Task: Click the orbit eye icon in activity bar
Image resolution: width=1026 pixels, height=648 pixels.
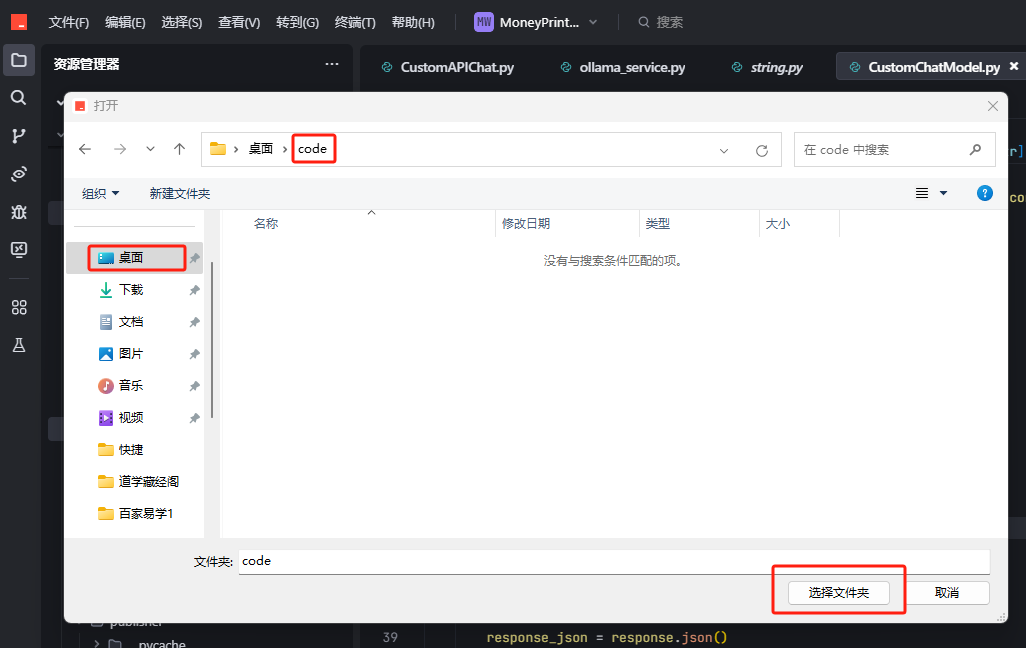Action: 19,173
